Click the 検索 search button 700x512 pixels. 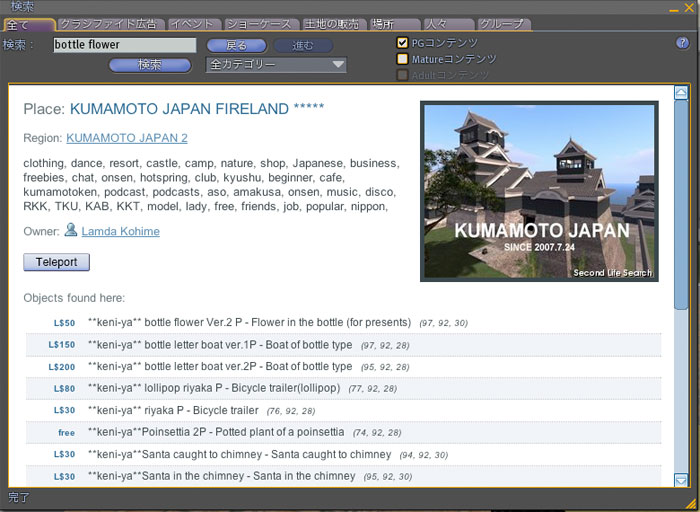pos(150,65)
